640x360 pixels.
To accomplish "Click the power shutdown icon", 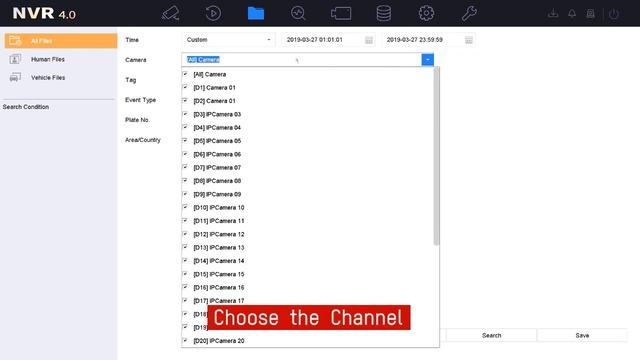I will (x=614, y=14).
